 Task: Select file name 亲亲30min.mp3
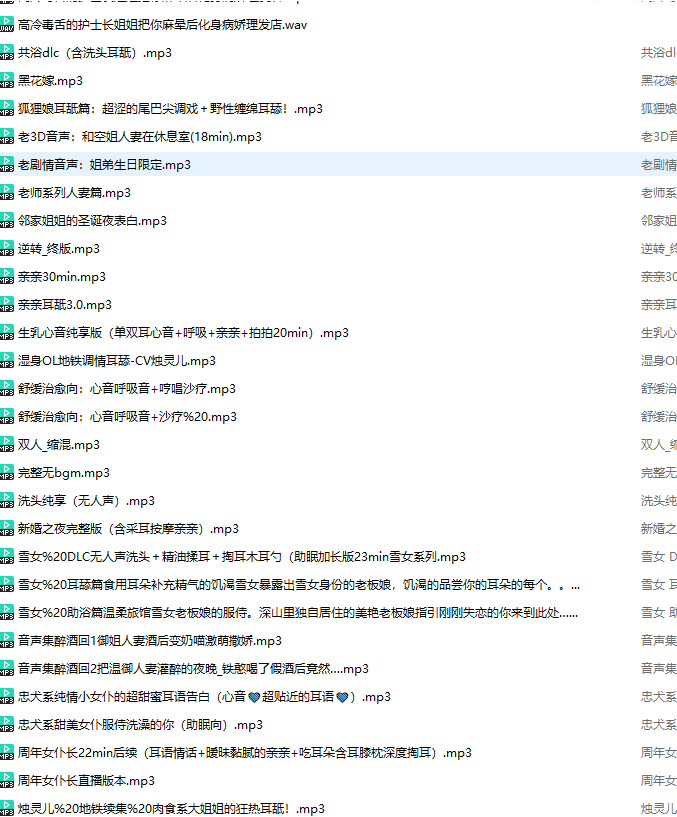62,277
